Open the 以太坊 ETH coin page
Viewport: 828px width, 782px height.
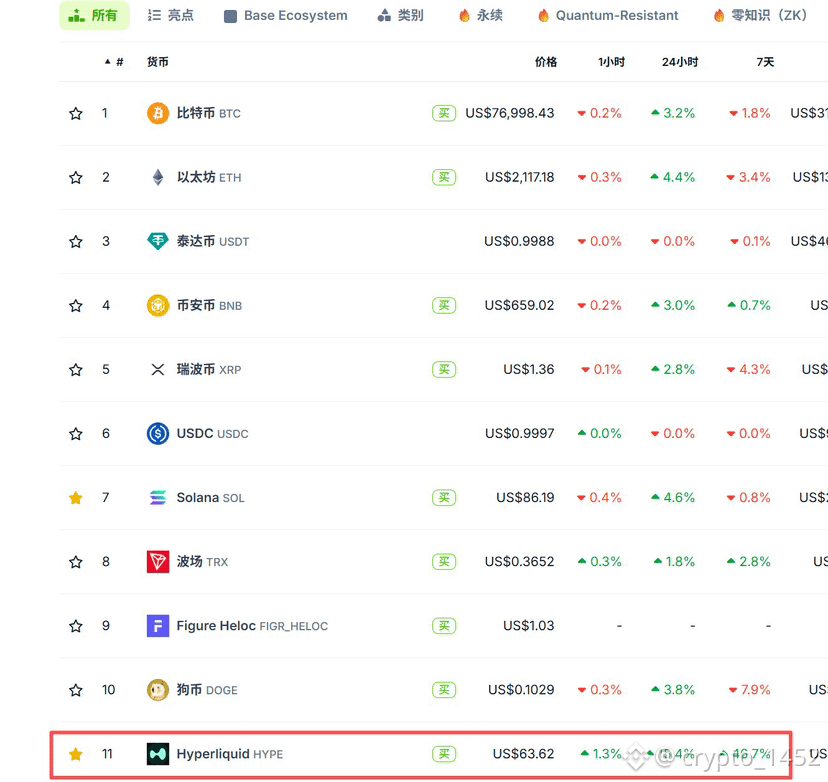[x=209, y=177]
